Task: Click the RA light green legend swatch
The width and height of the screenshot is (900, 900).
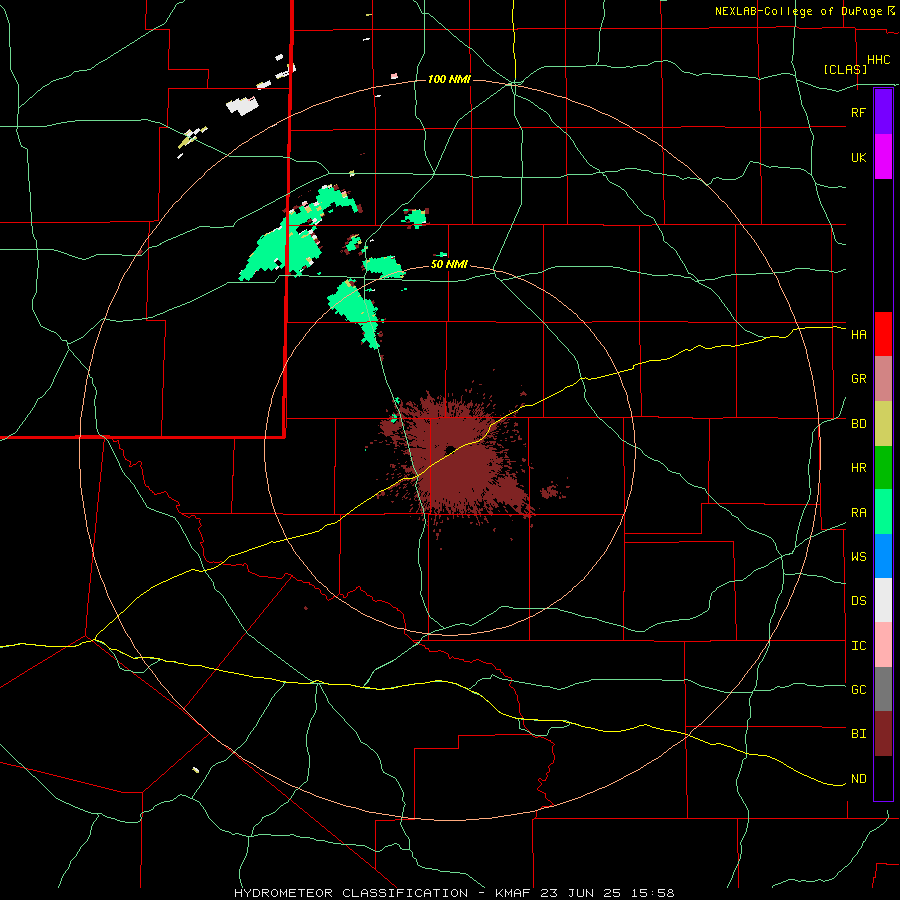Action: (x=883, y=512)
